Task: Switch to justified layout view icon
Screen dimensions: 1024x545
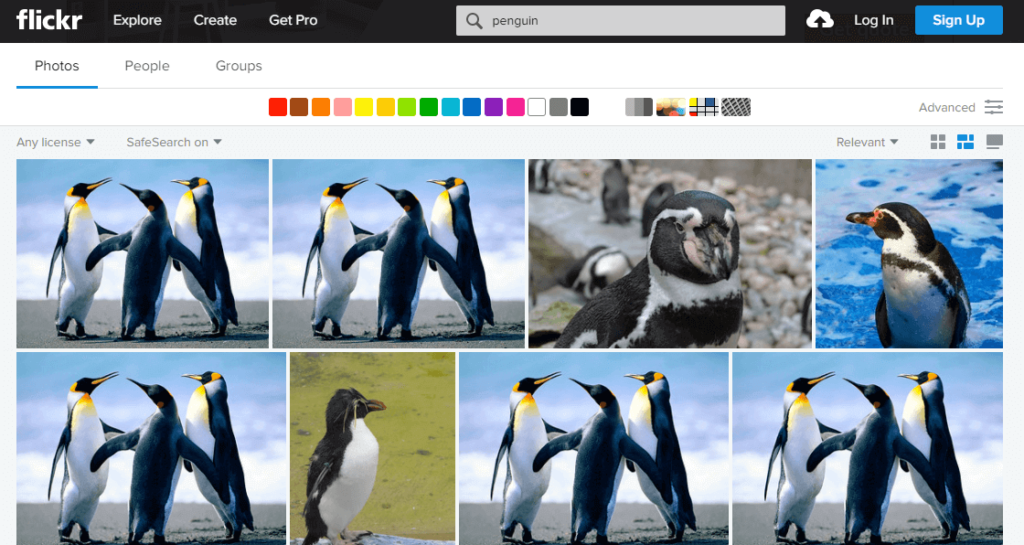Action: 965,142
